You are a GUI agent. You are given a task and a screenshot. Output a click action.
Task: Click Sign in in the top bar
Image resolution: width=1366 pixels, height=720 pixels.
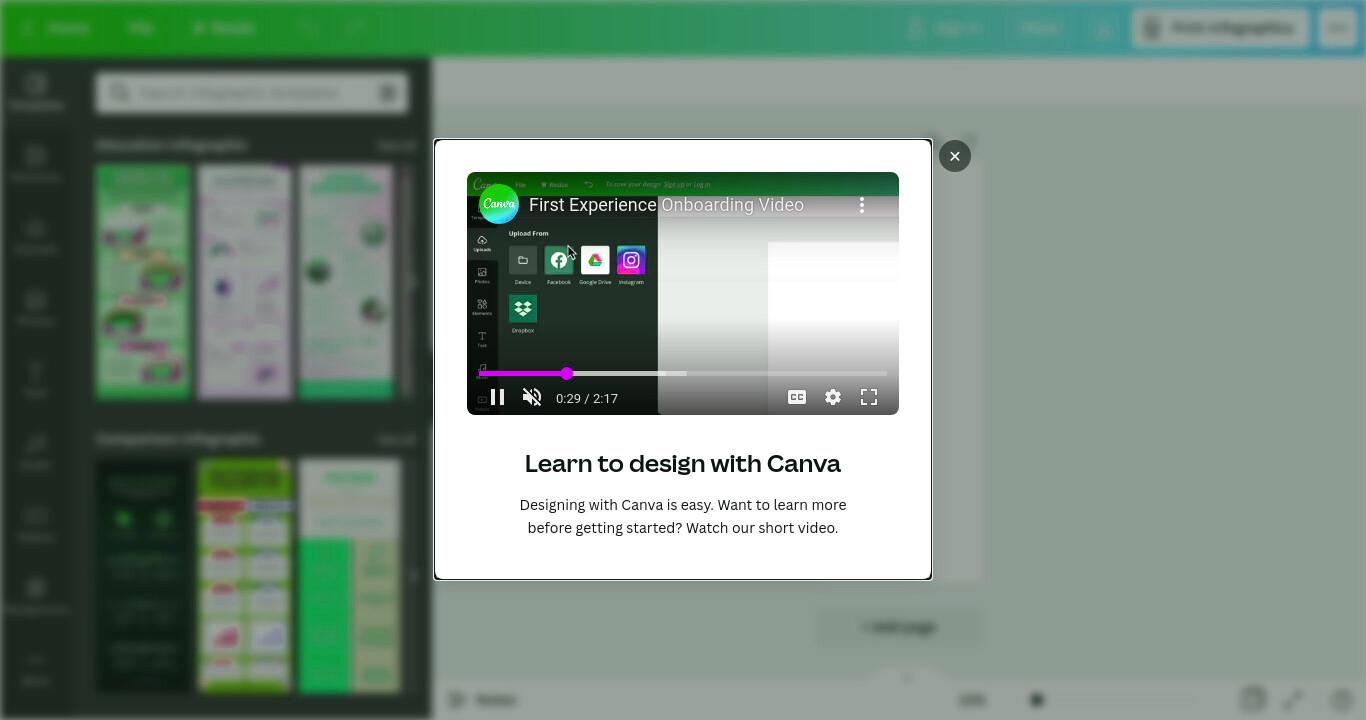945,28
